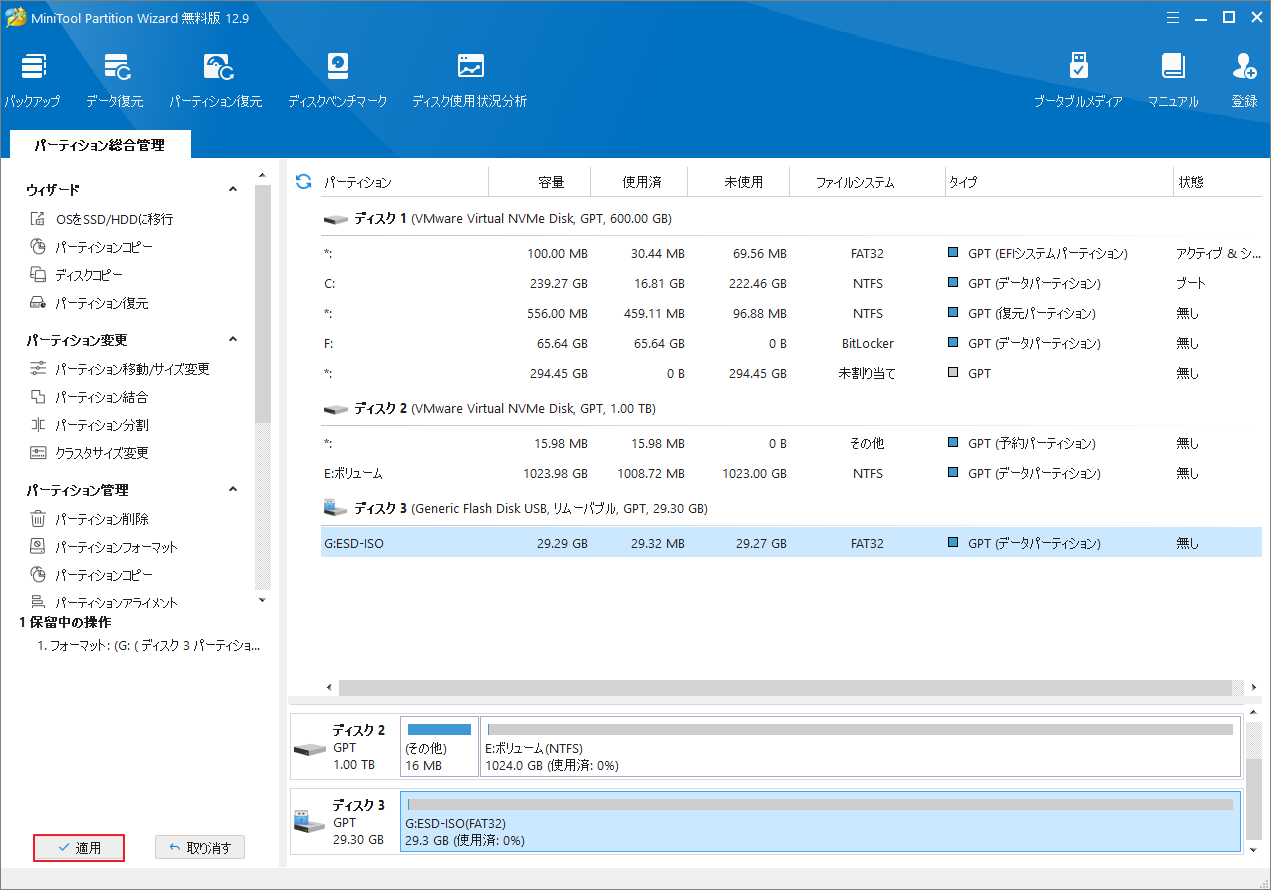
Task: Refresh the partition list
Action: coord(304,181)
